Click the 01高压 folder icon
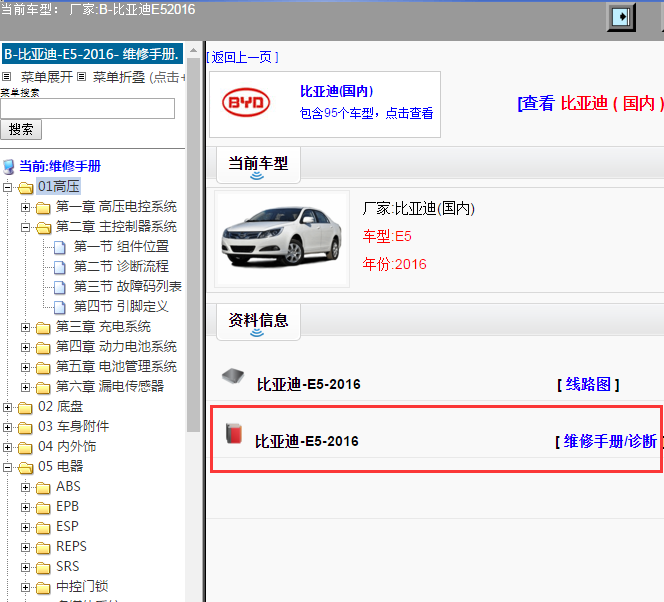 pos(25,187)
